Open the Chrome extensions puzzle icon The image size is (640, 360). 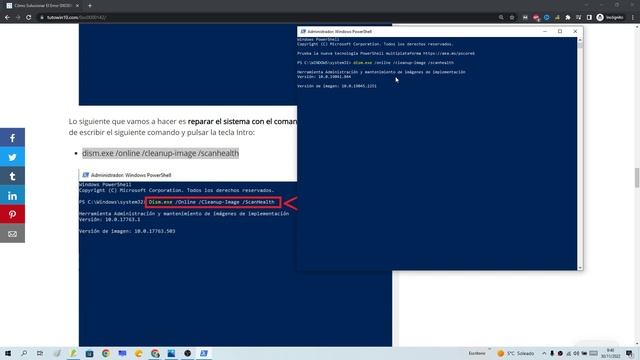coord(568,18)
